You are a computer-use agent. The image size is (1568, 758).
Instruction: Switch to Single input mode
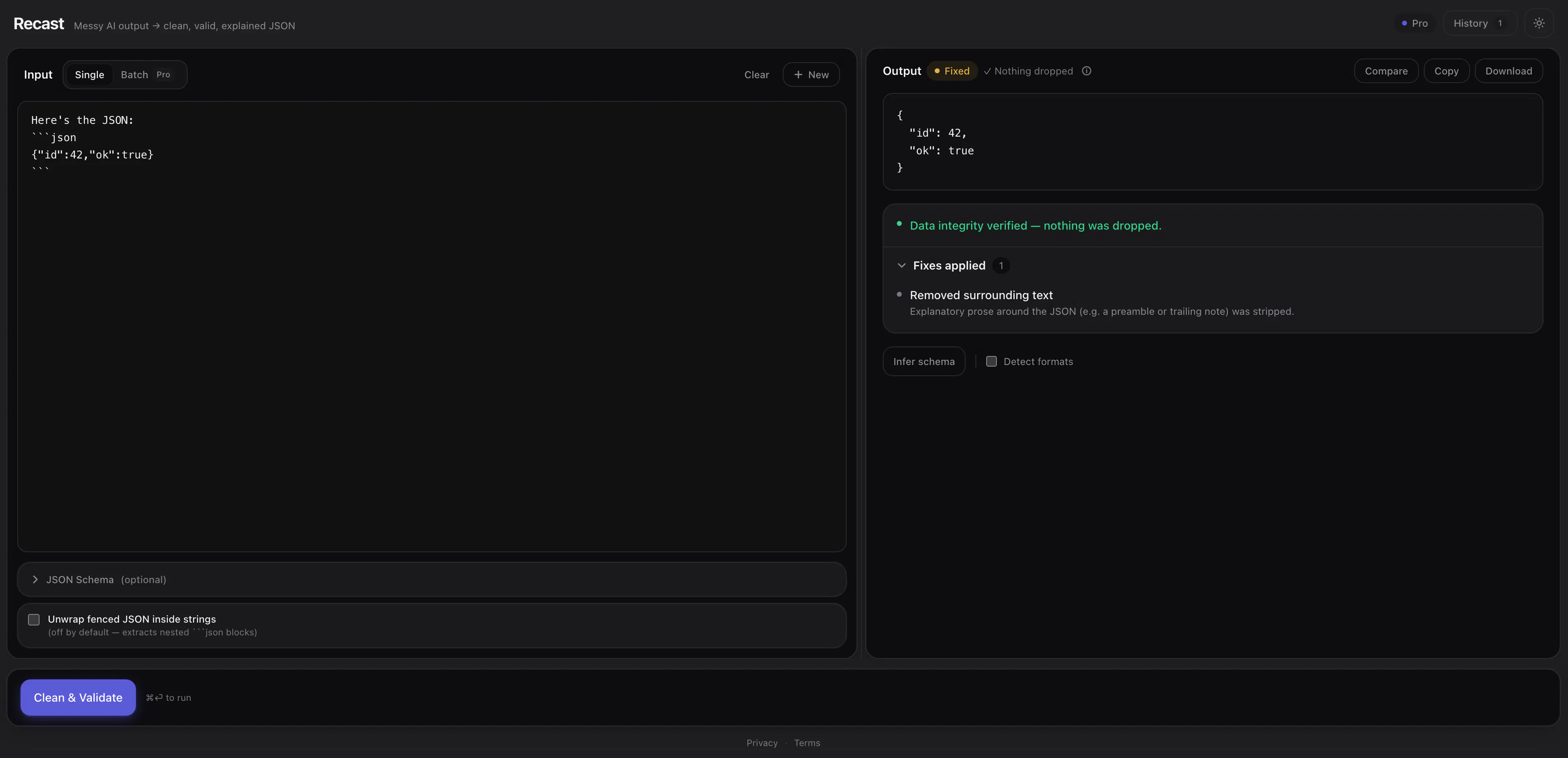click(x=89, y=75)
